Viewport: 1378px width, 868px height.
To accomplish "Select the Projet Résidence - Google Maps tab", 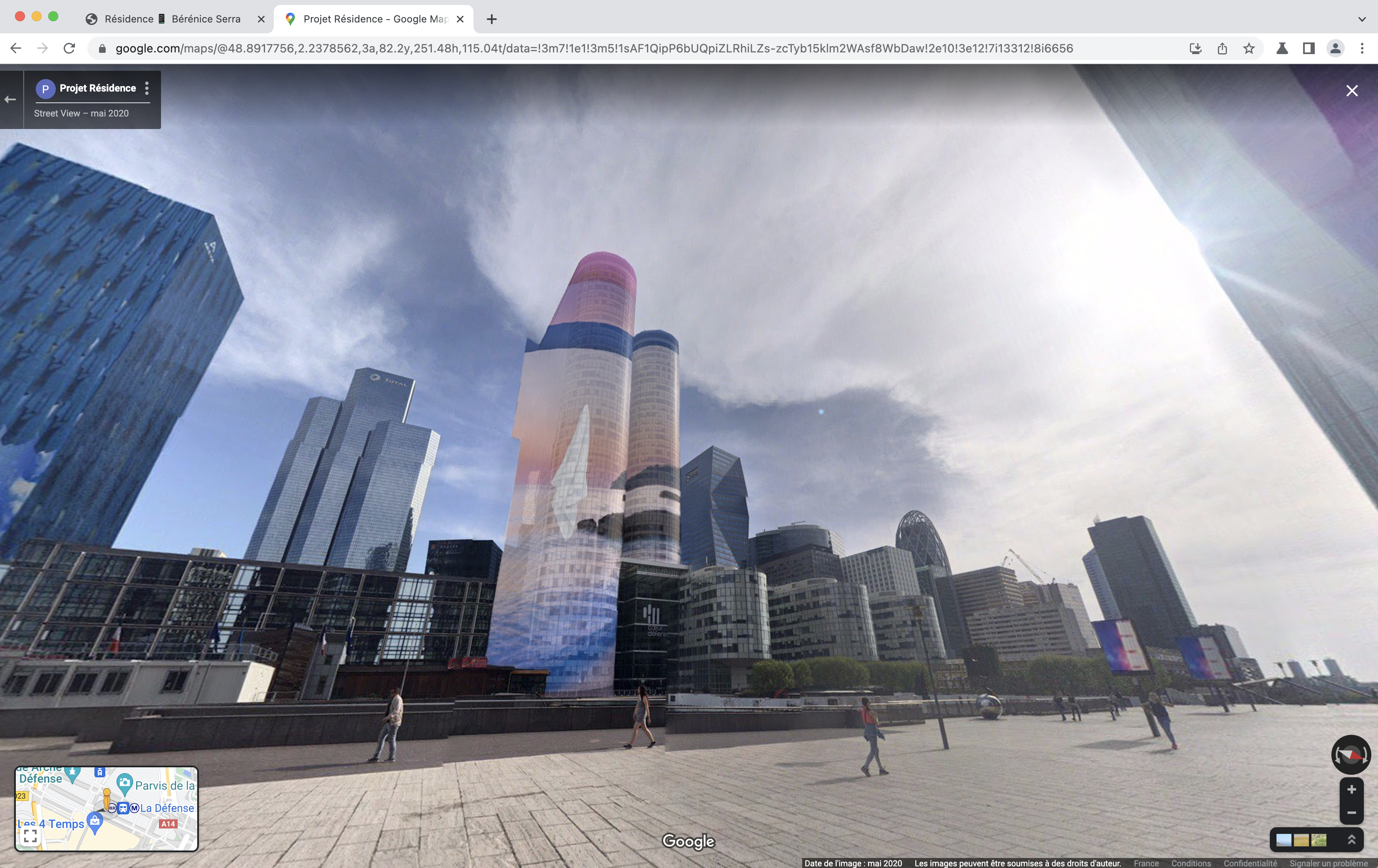I will click(373, 19).
